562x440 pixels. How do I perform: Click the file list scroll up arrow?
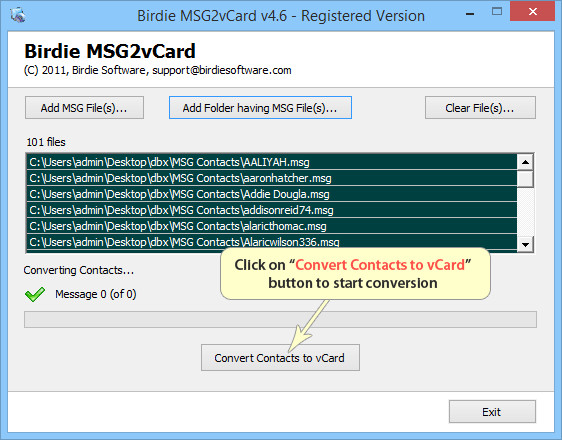point(525,162)
